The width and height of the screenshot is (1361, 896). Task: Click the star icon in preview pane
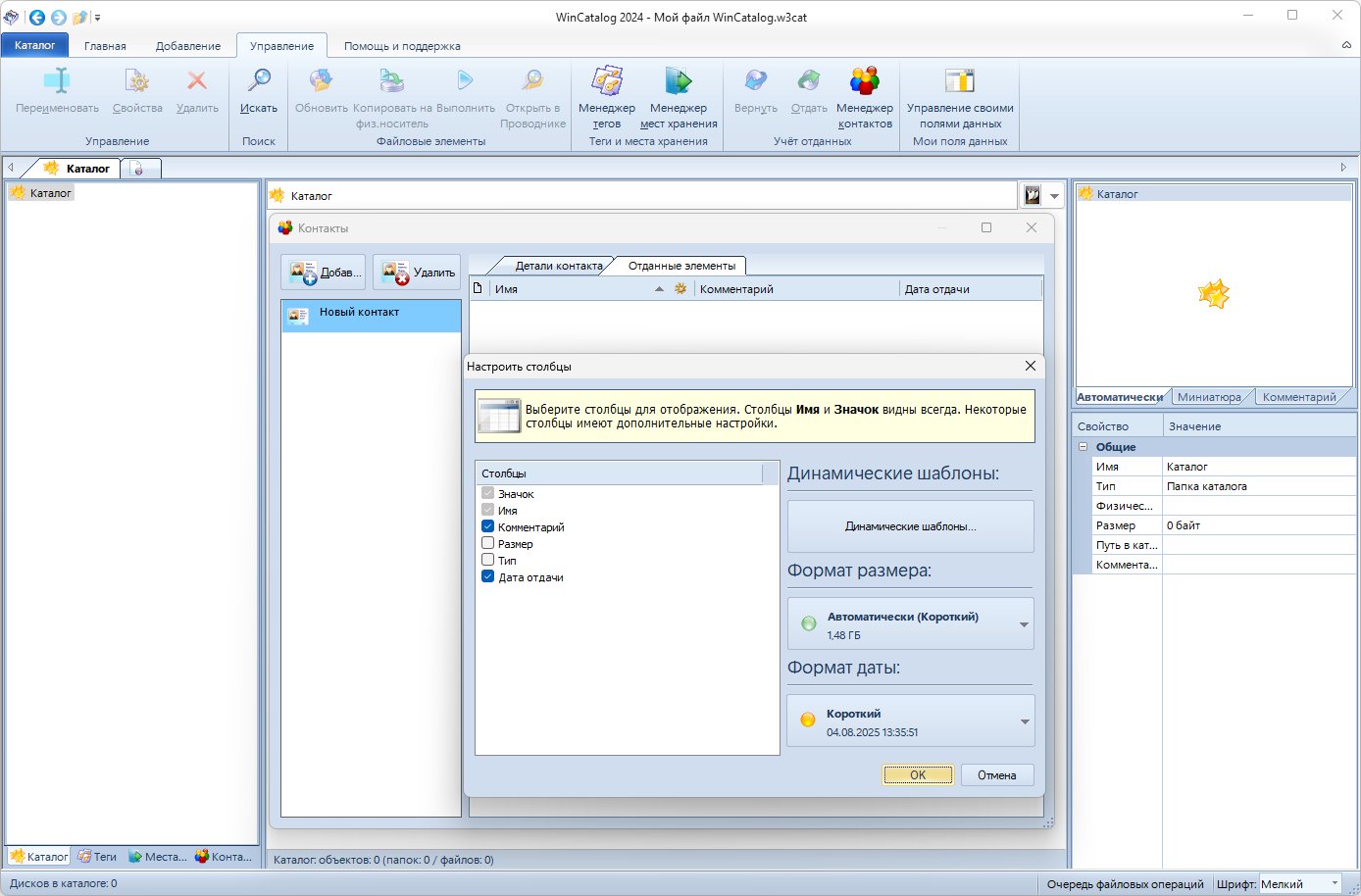pos(1214,294)
